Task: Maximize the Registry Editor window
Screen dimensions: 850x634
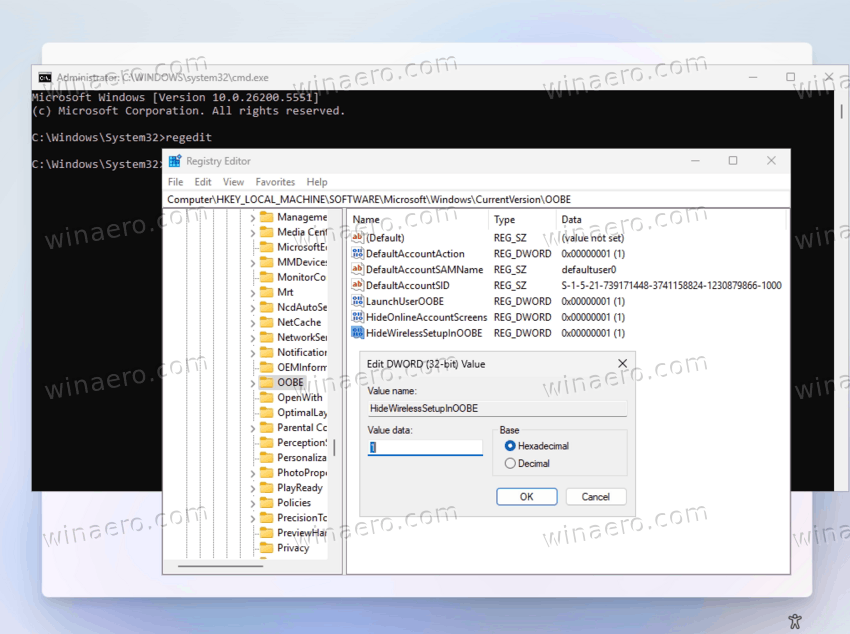Action: pos(733,160)
